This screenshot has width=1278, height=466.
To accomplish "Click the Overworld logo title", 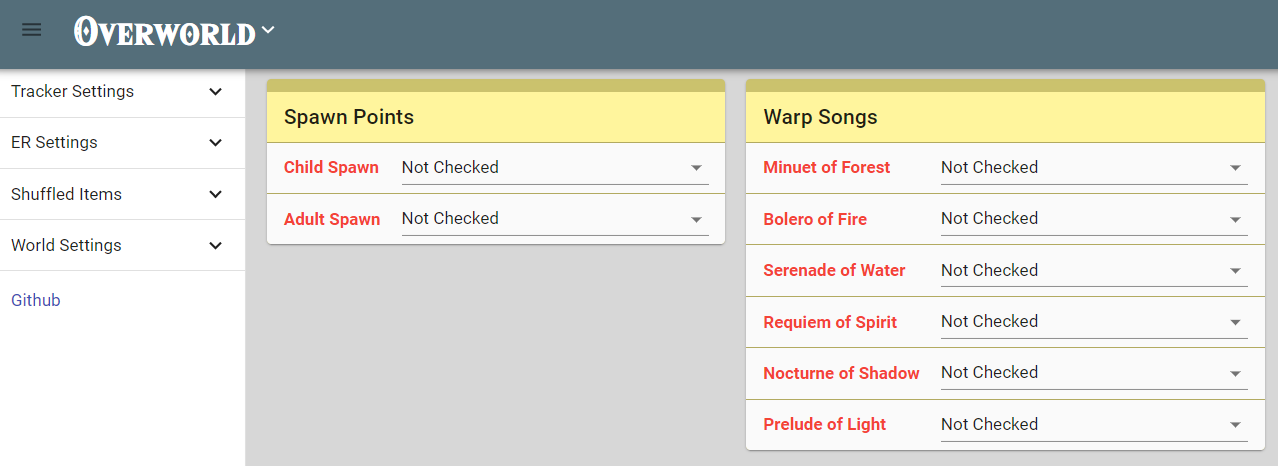I will (165, 32).
